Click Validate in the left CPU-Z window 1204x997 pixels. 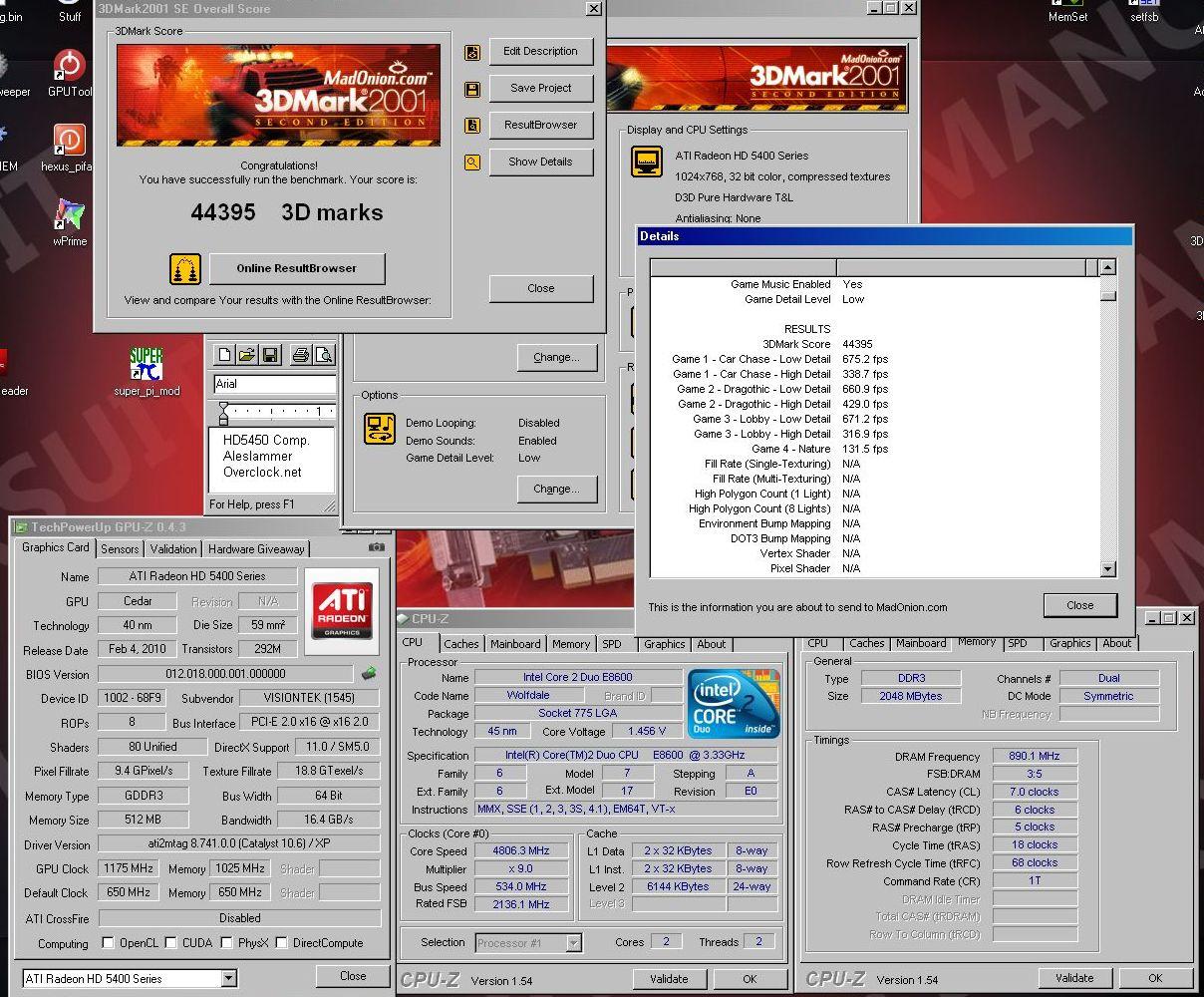pos(669,979)
